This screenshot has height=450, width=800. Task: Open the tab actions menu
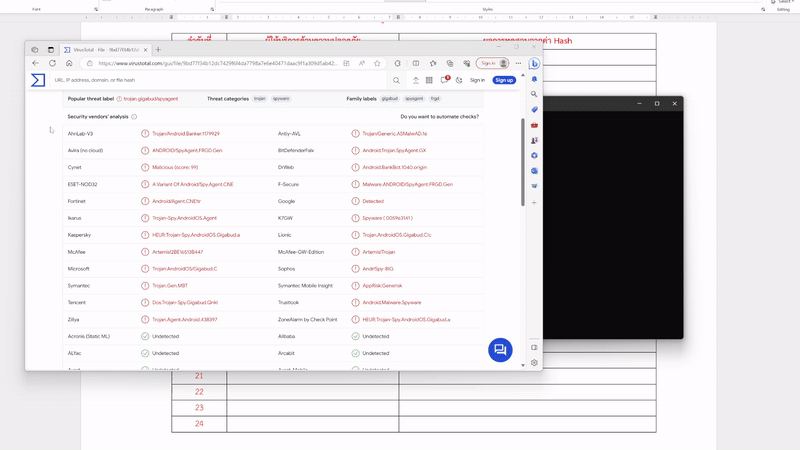tap(51, 49)
